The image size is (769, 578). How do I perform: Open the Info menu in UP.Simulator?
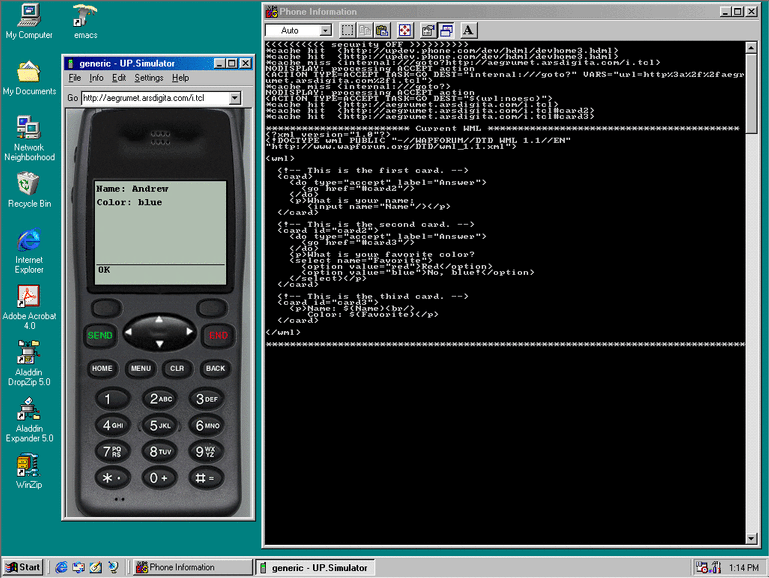click(97, 78)
